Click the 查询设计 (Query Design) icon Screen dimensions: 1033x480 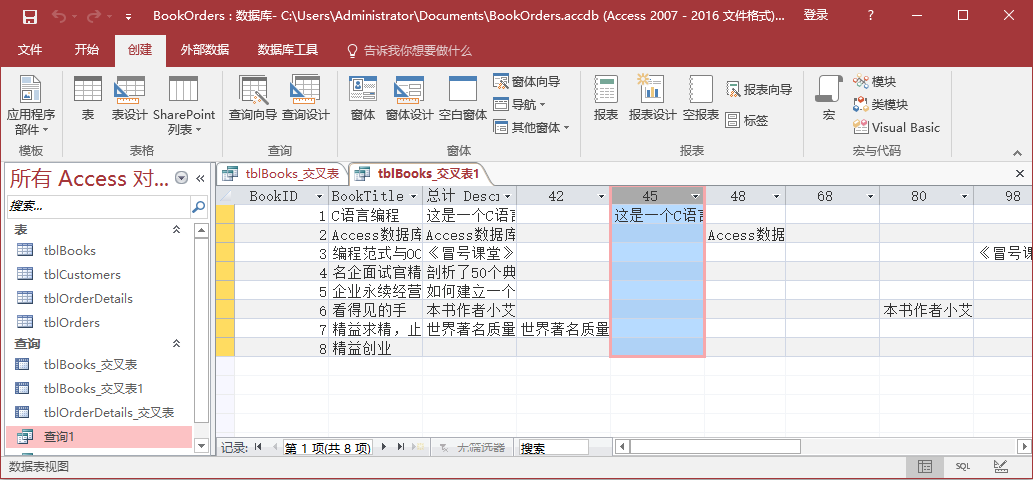coord(305,99)
